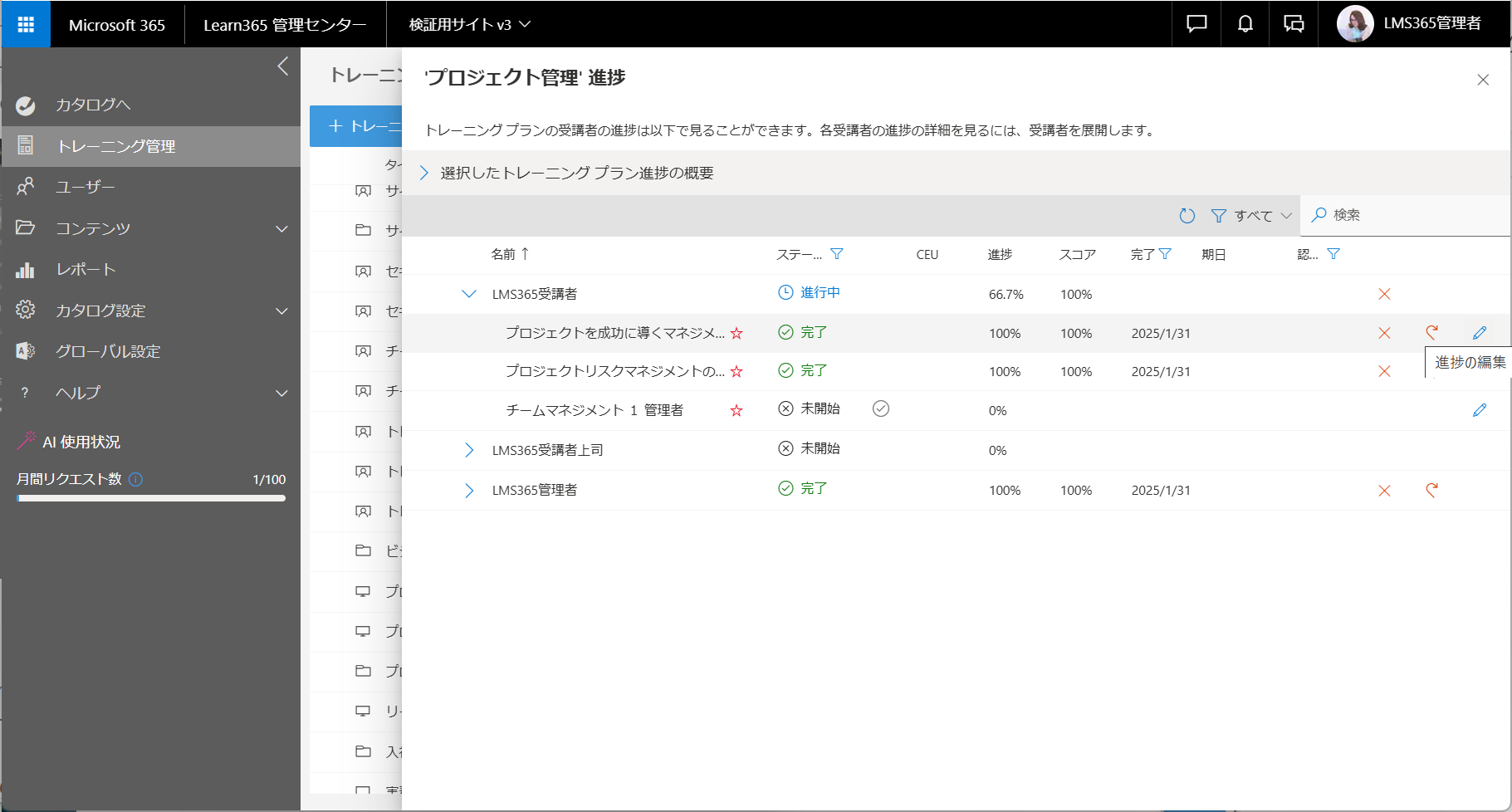Viewport: 1512px width, 812px height.
Task: Click 期日 column header
Action: (x=1214, y=254)
